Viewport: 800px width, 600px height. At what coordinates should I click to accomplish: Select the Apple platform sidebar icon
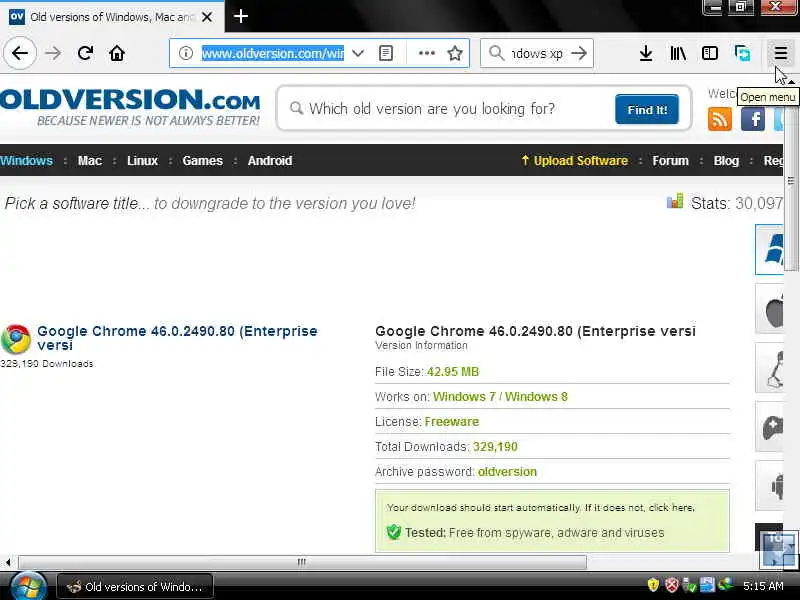pos(769,309)
